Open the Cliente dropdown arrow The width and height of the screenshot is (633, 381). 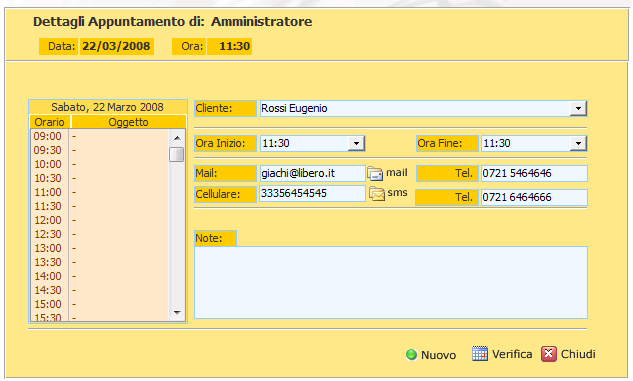click(578, 109)
